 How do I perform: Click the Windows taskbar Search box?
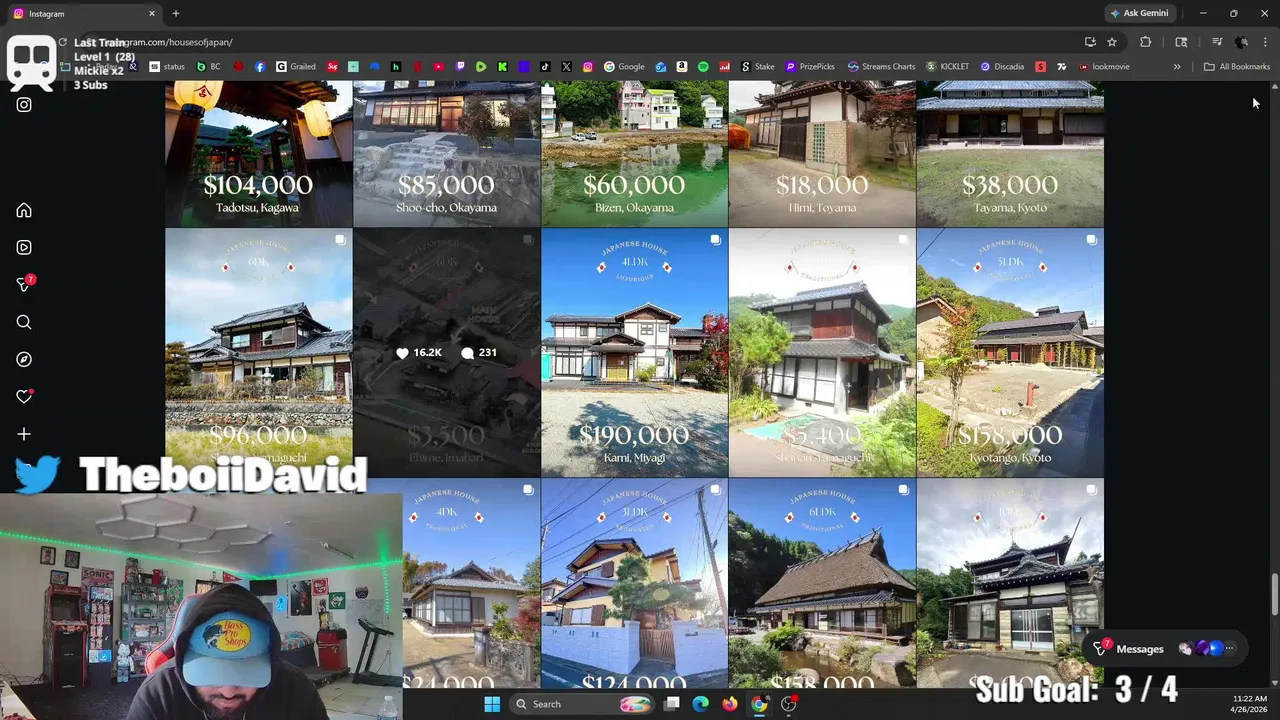[x=582, y=704]
